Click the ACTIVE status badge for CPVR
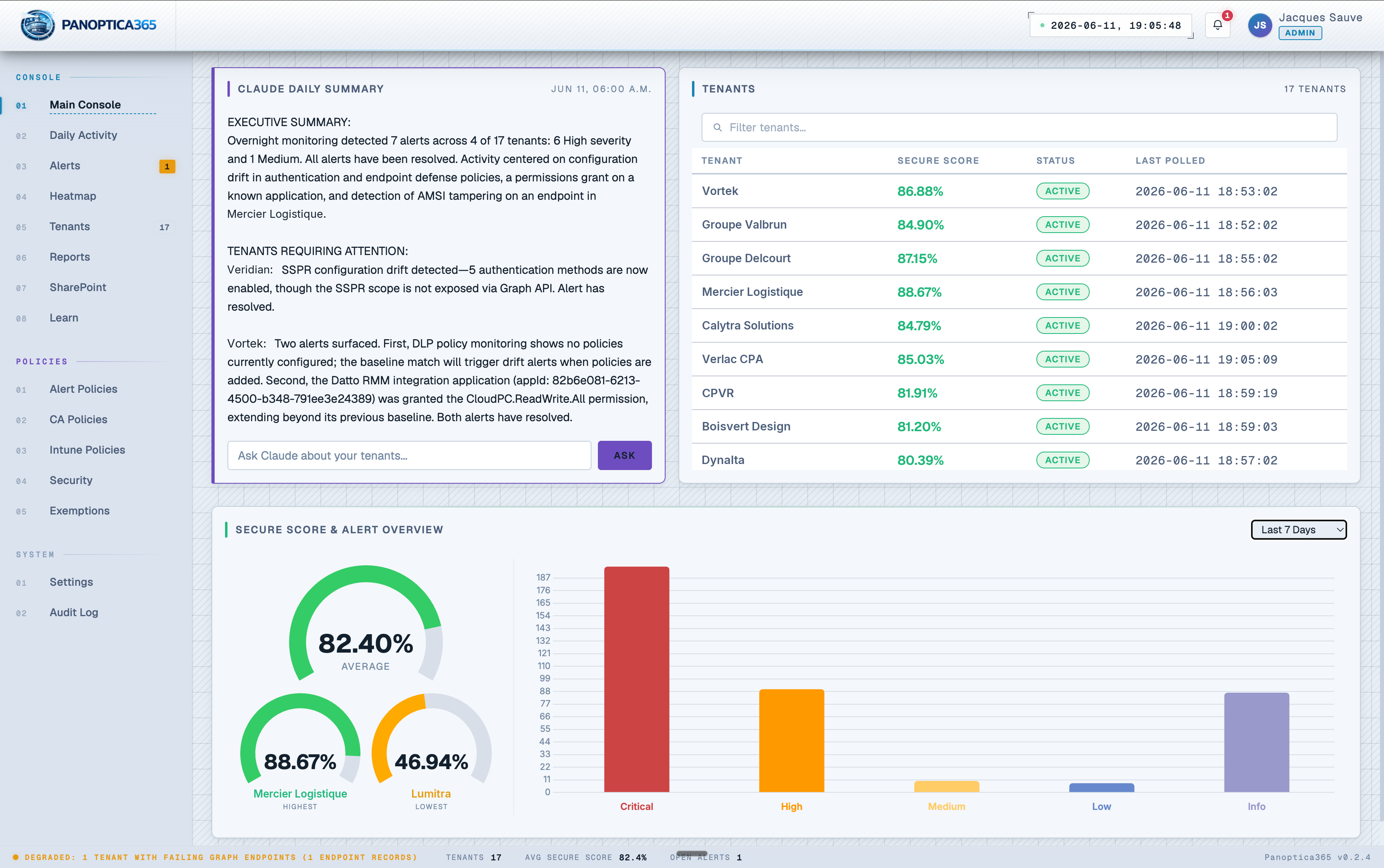 point(1062,393)
